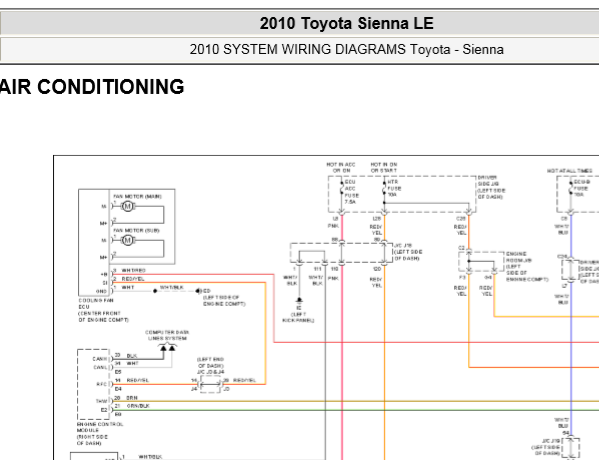Click the 'WHT' wire label at GND terminal
599x460 pixels.
pyautogui.click(x=128, y=287)
